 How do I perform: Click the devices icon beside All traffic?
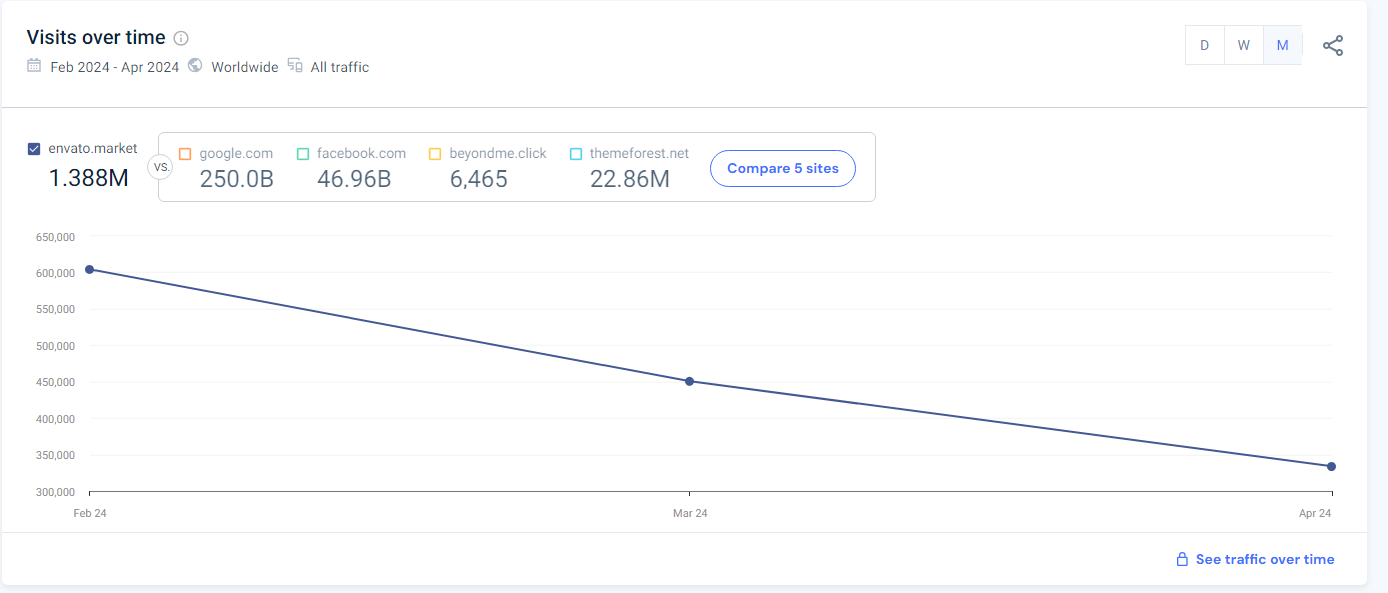295,66
